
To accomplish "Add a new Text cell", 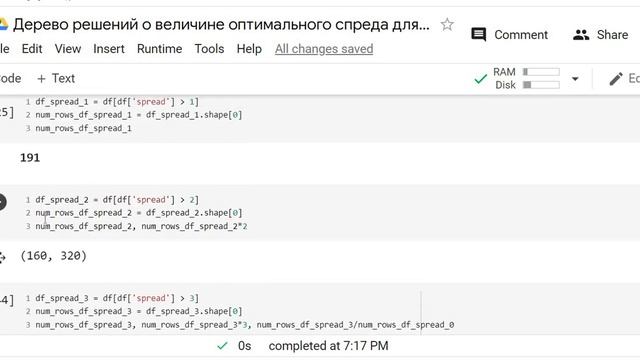I will (x=56, y=78).
